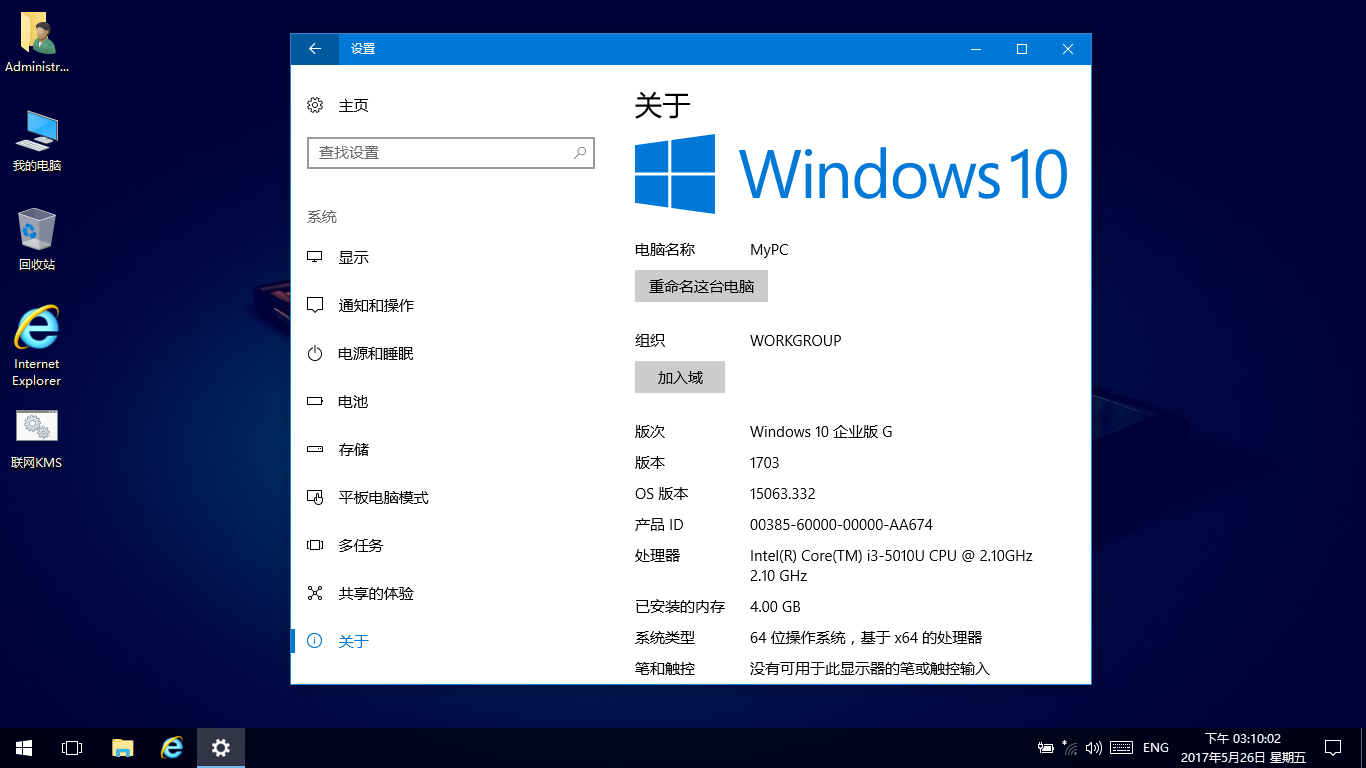The height and width of the screenshot is (768, 1366).
Task: Open the 存储 settings page
Action: pos(354,449)
